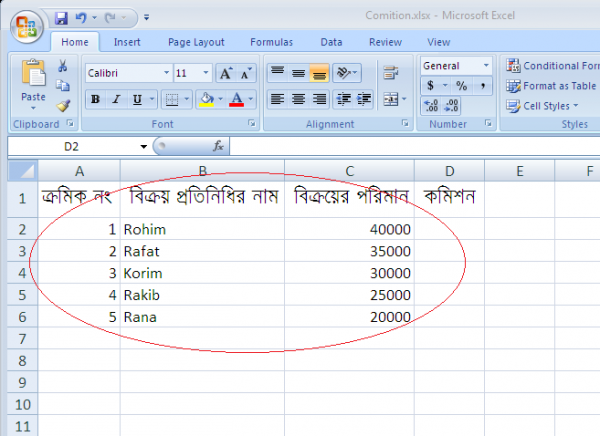600x436 pixels.
Task: Undo the last action in the Quick Access Toolbar
Action: tap(81, 18)
